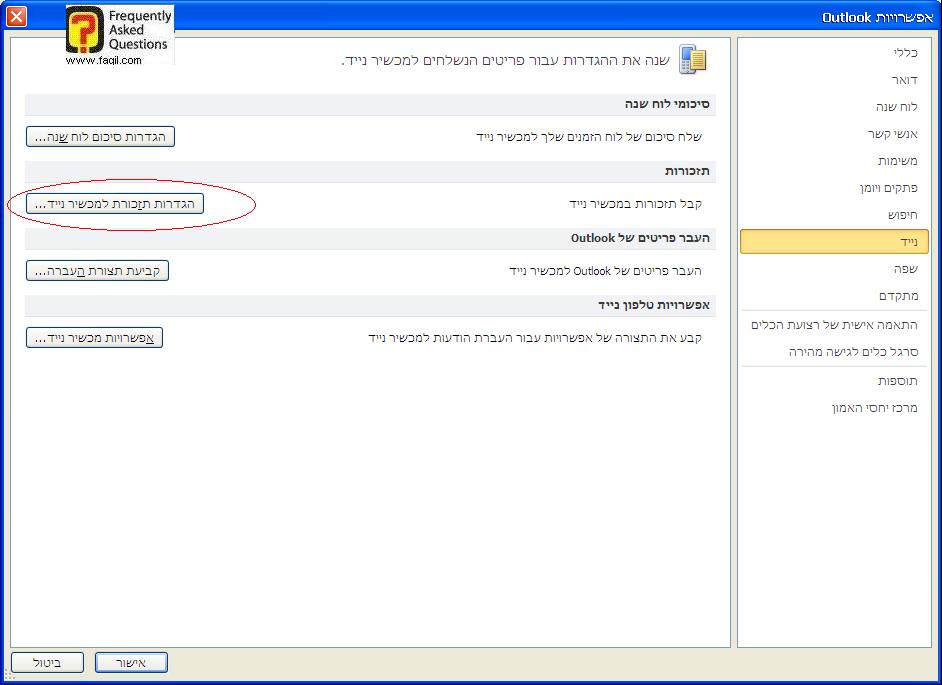
Task: Select the כללי (General) category in sidebar
Action: 910,53
